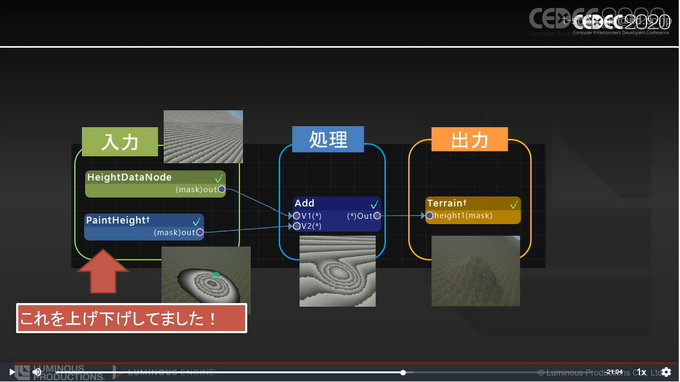
Task: Open video settings gear icon
Action: tap(667, 372)
